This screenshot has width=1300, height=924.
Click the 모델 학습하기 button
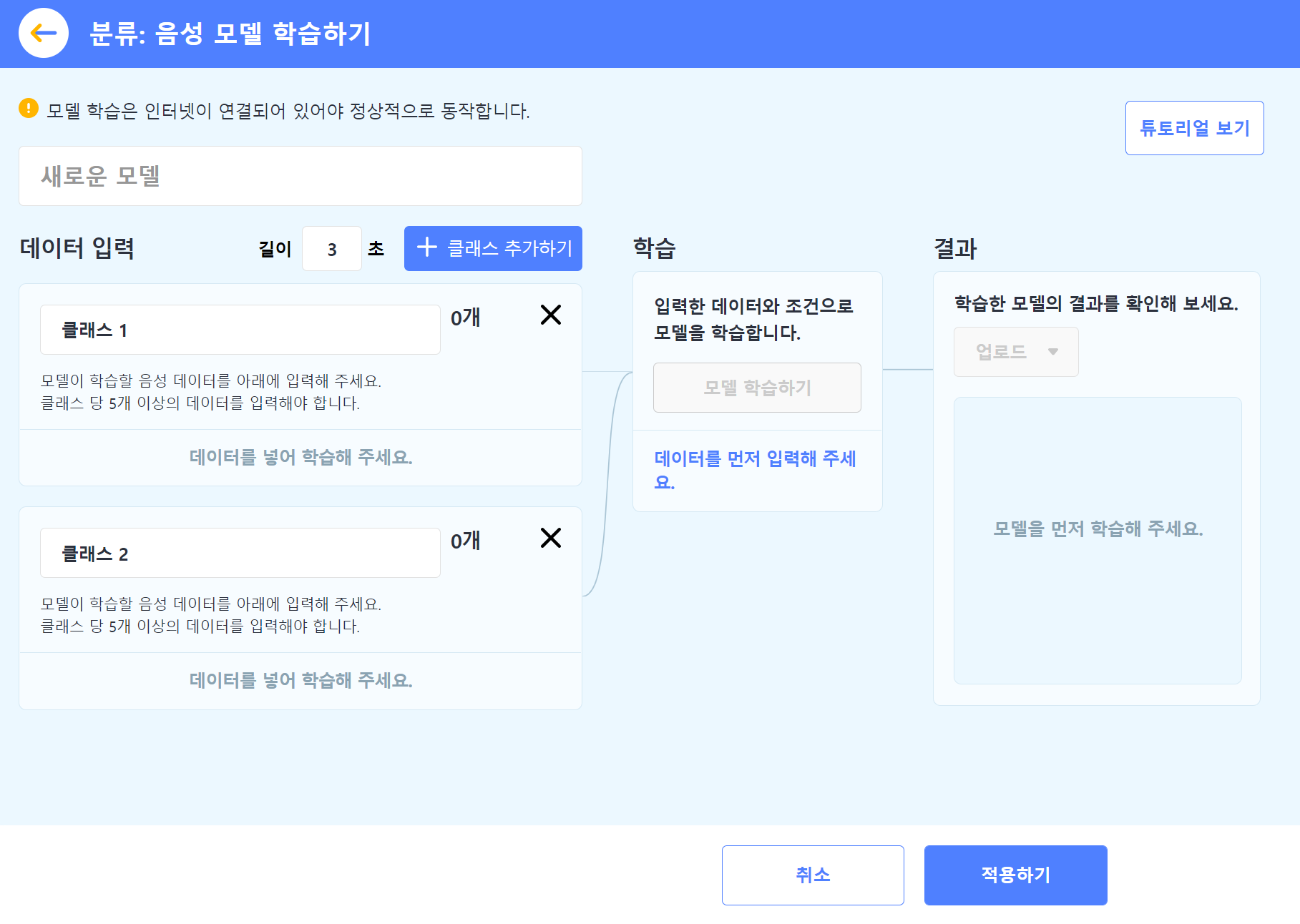[757, 388]
